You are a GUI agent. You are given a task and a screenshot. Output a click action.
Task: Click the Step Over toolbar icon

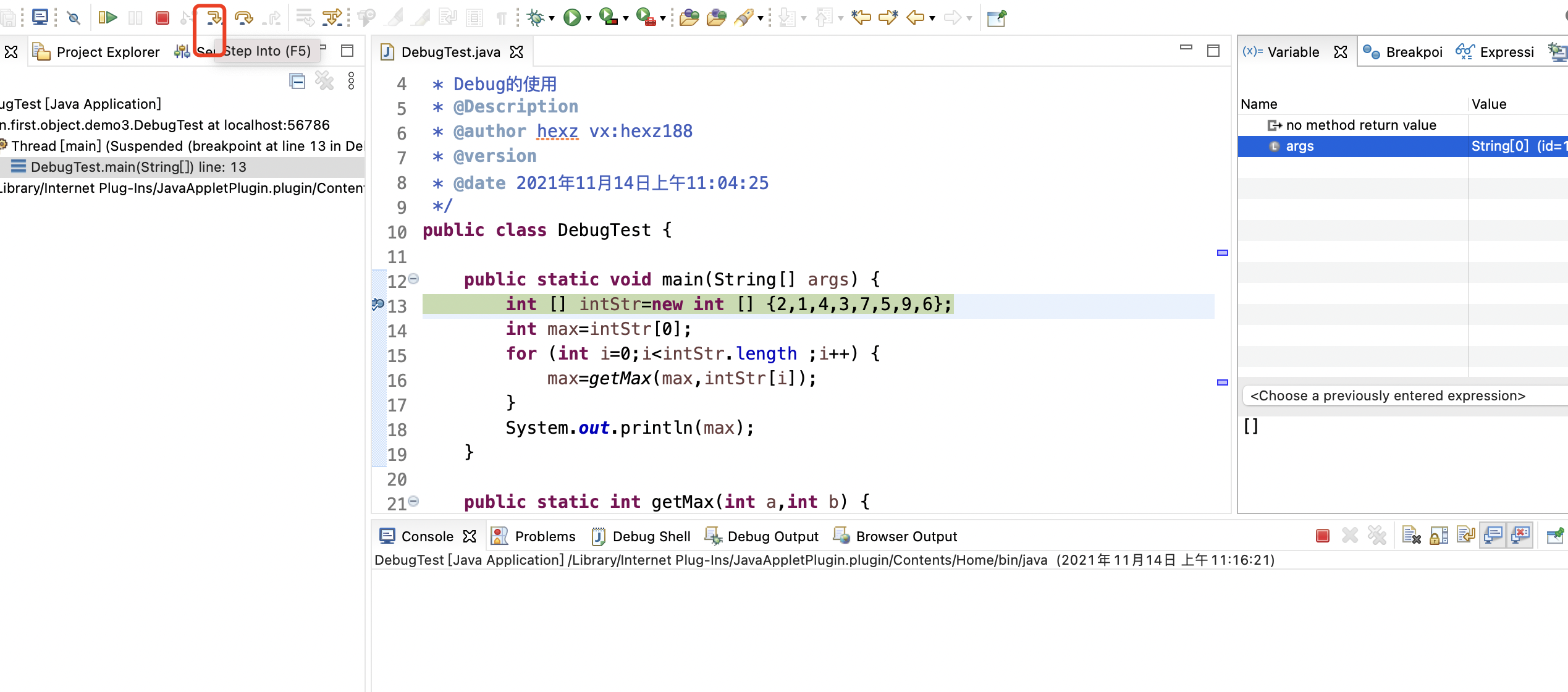(244, 17)
